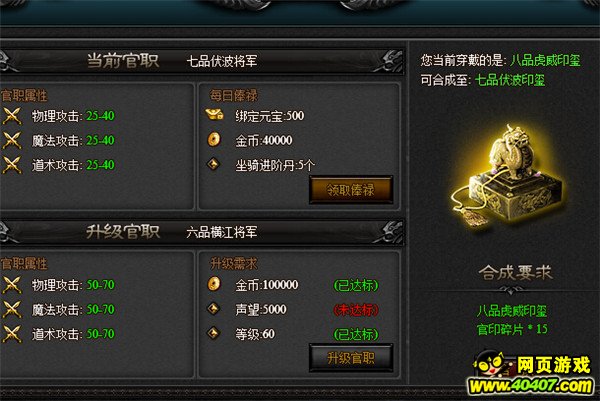Click crossed swords icon beside 道术攻击:50-70
The height and width of the screenshot is (401, 600).
click(12, 334)
